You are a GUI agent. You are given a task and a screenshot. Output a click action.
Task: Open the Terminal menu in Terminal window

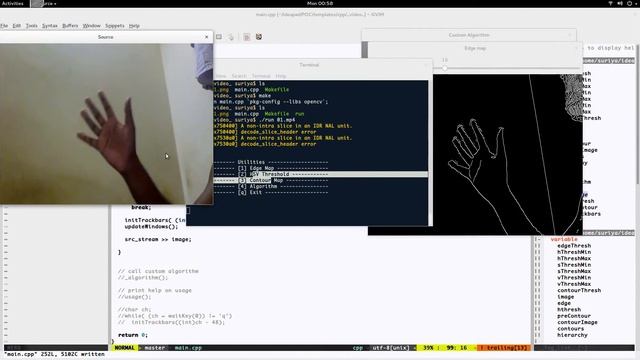click(261, 76)
